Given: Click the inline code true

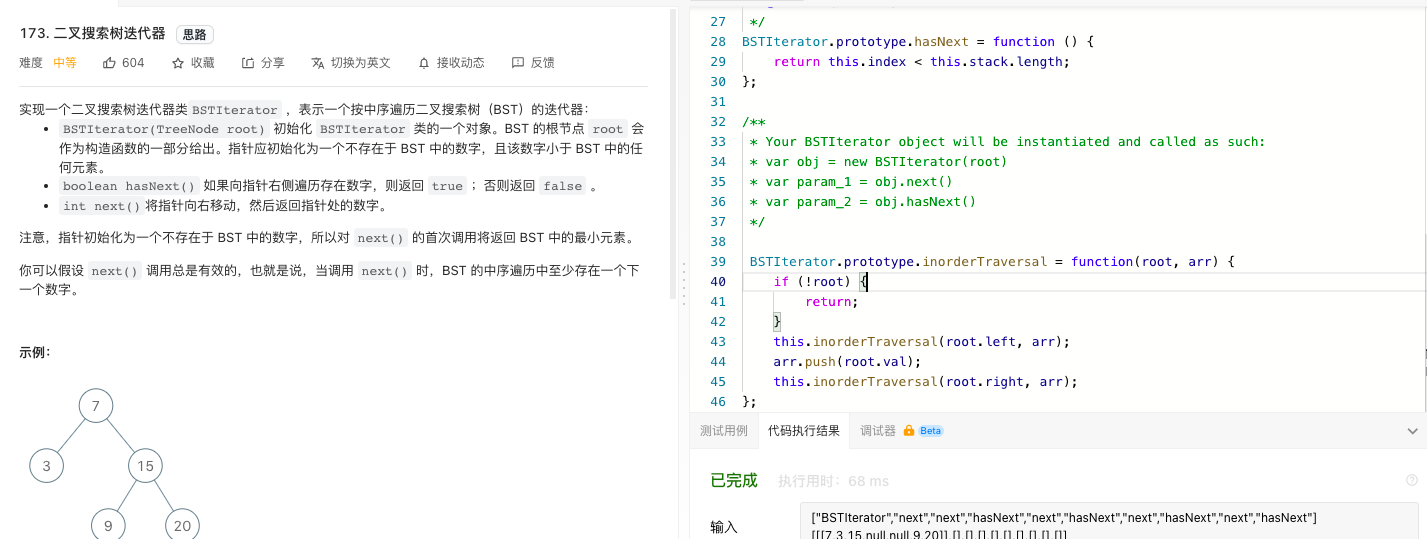Looking at the screenshot, I should coord(447,186).
